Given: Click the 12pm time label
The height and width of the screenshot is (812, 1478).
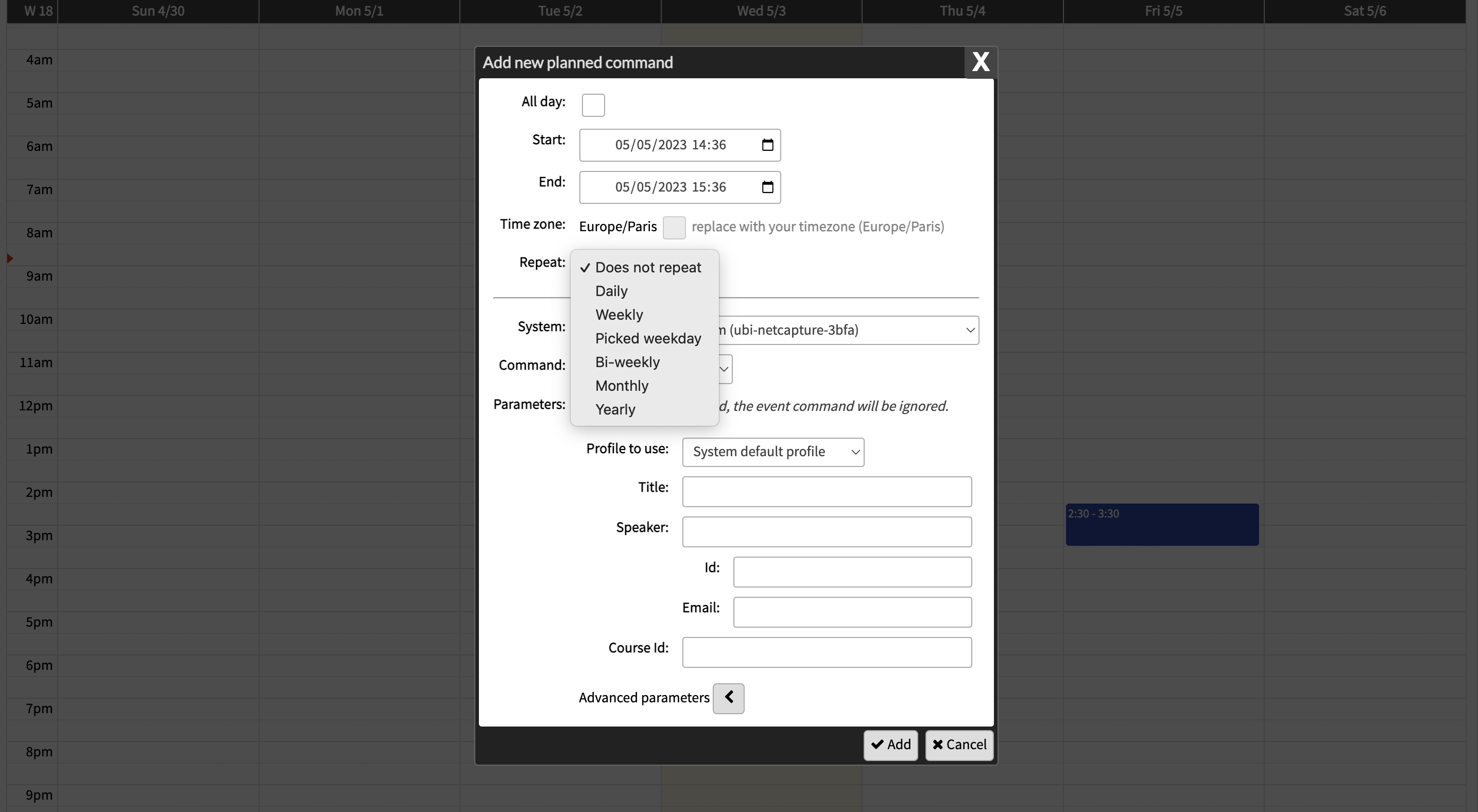Looking at the screenshot, I should (x=36, y=406).
